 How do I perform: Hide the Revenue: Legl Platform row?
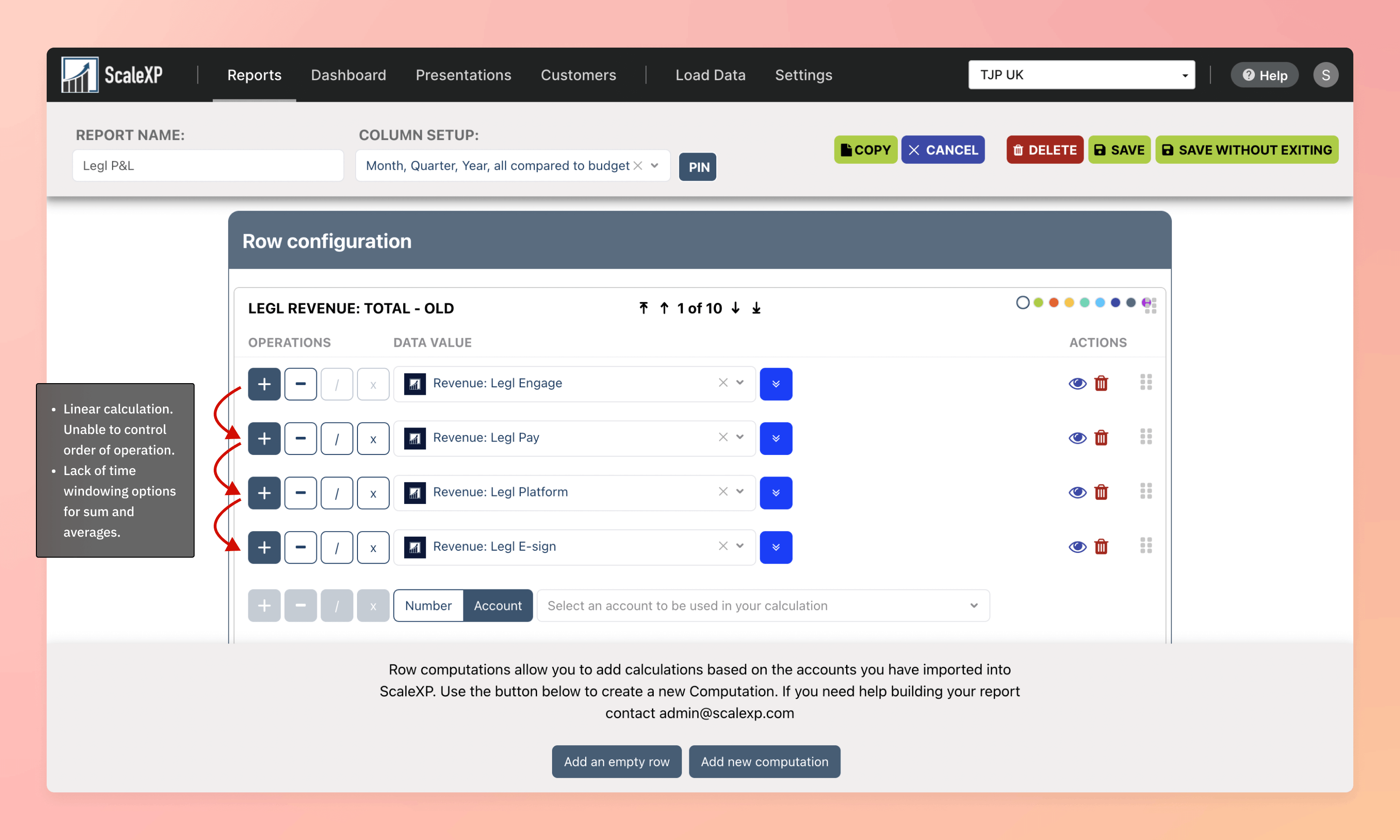tap(1077, 492)
